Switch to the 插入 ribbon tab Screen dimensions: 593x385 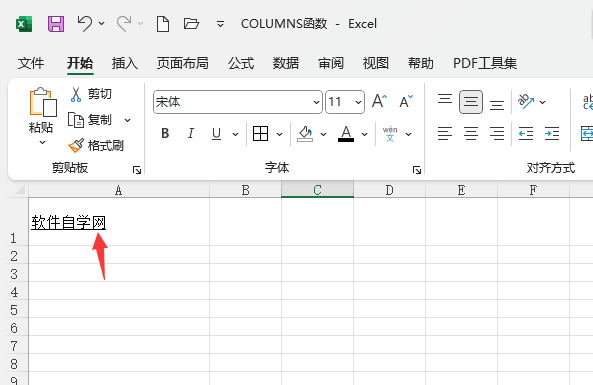[x=125, y=63]
